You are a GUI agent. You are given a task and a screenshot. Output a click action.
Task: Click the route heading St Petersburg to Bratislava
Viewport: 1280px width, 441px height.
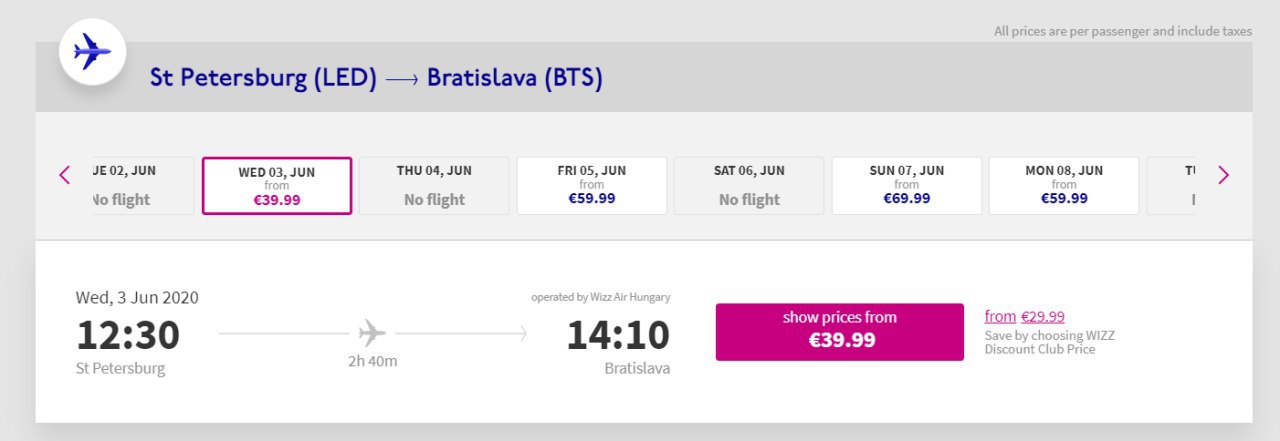(x=376, y=78)
